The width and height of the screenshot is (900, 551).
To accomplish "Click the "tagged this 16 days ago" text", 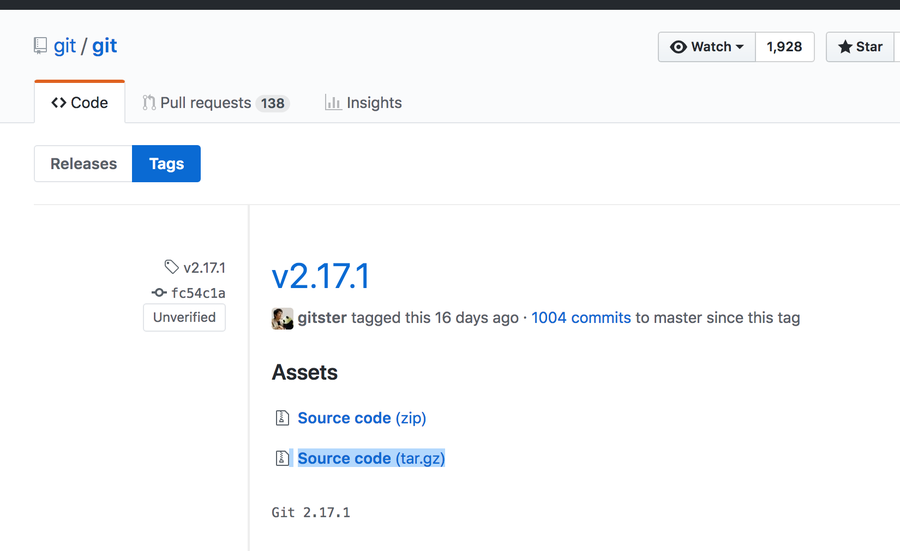I will tap(435, 318).
